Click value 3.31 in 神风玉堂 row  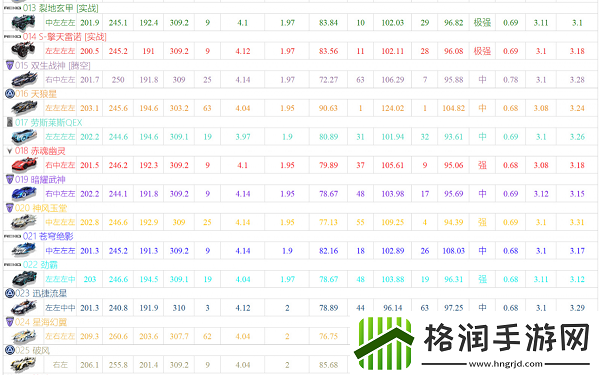pos(577,222)
